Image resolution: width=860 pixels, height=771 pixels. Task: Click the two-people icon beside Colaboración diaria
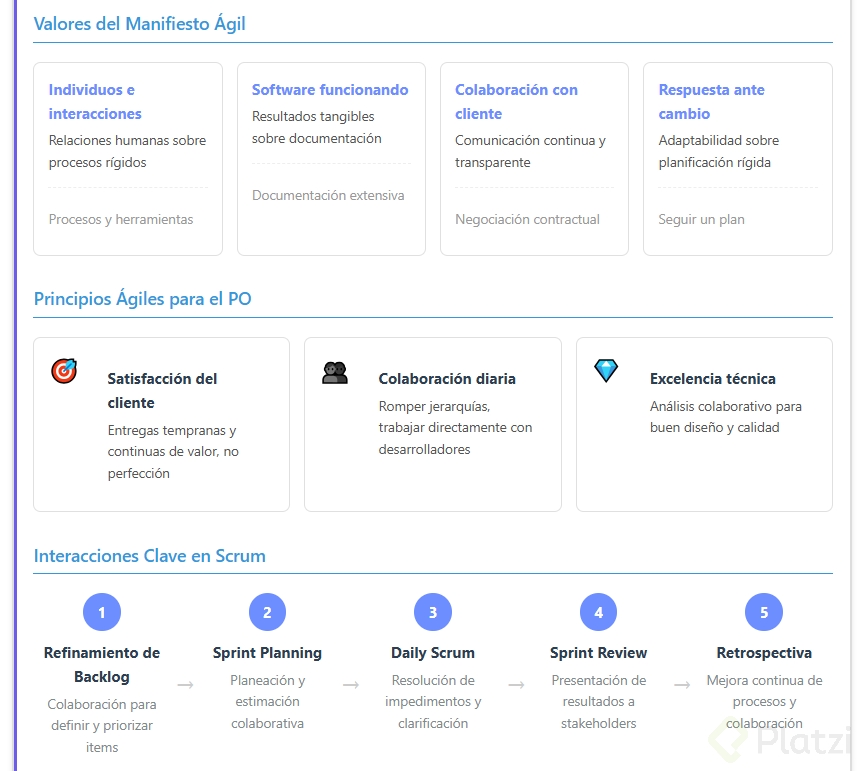335,372
